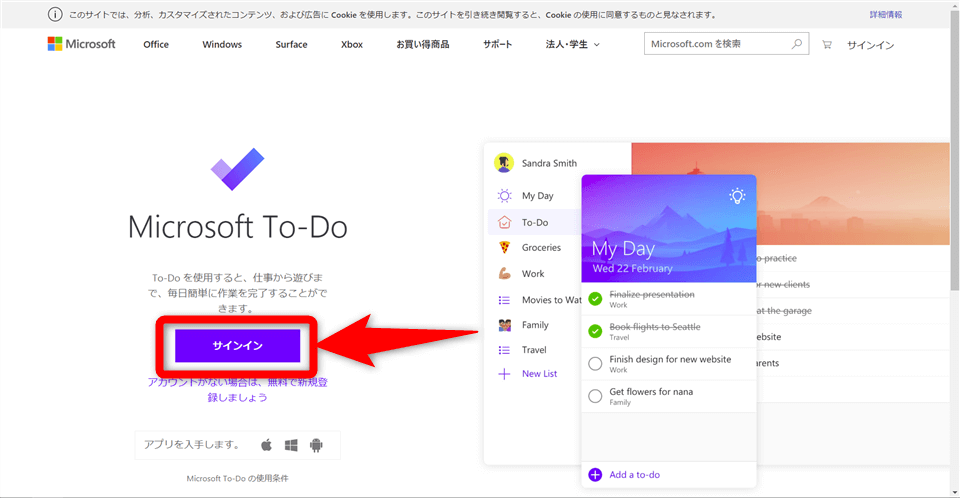Check off Finish design for new website

coord(595,363)
